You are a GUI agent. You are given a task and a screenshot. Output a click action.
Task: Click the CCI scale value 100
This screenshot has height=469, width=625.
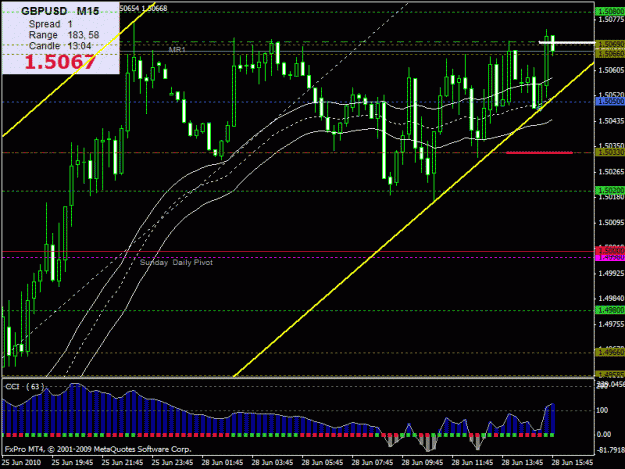602,410
